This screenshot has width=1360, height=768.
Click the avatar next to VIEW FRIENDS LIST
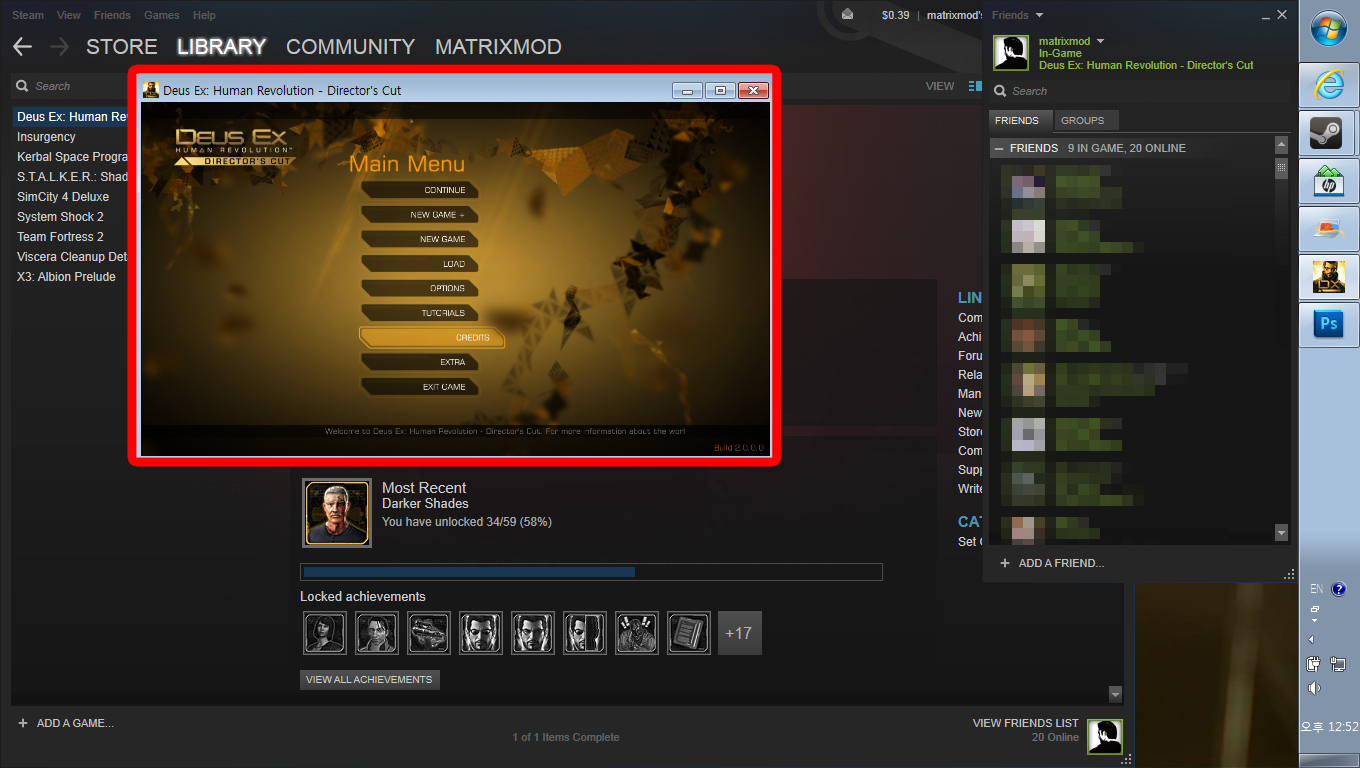click(x=1105, y=737)
